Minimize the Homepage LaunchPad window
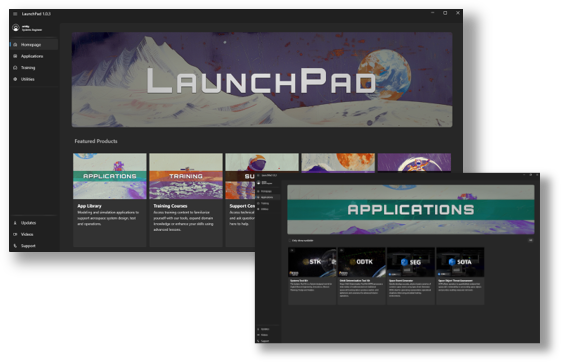This screenshot has height=362, width=561. click(433, 13)
